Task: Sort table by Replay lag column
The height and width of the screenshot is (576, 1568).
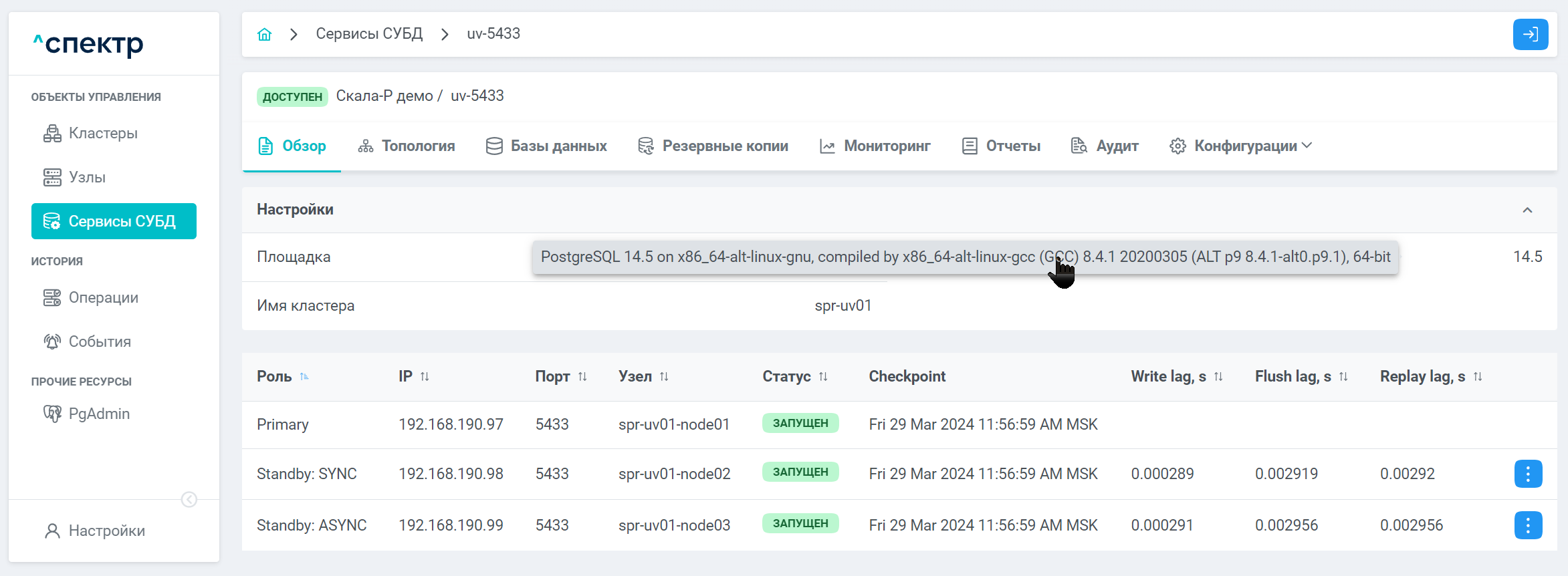Action: 1478,377
